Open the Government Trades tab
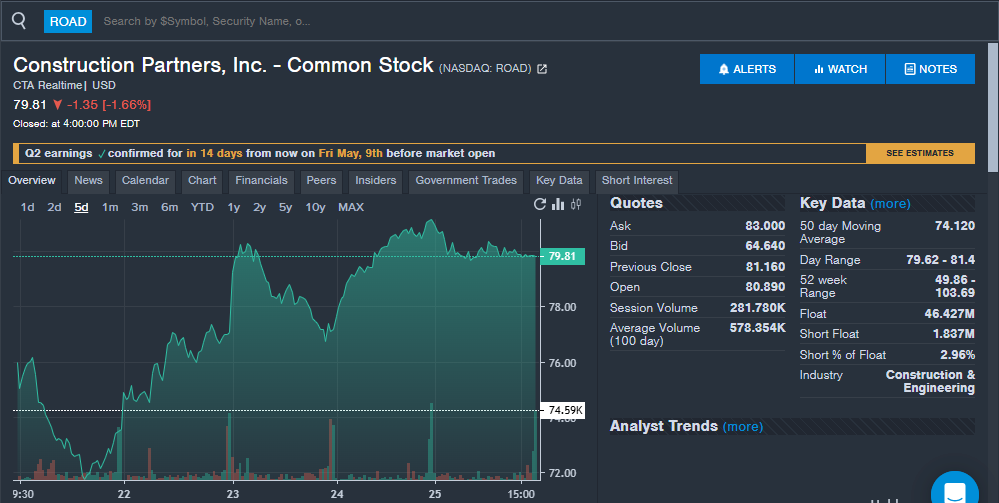 466,180
